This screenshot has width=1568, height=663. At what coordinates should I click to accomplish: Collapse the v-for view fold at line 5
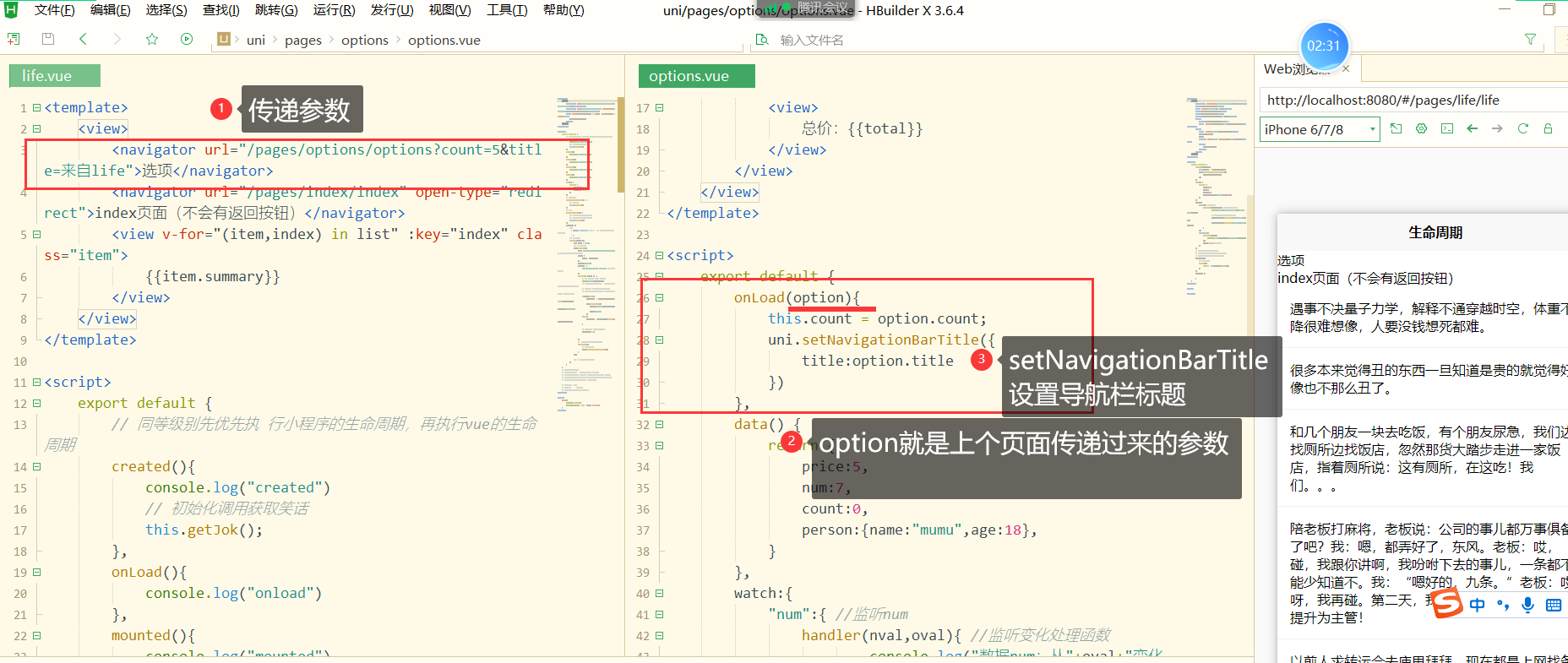coord(36,234)
